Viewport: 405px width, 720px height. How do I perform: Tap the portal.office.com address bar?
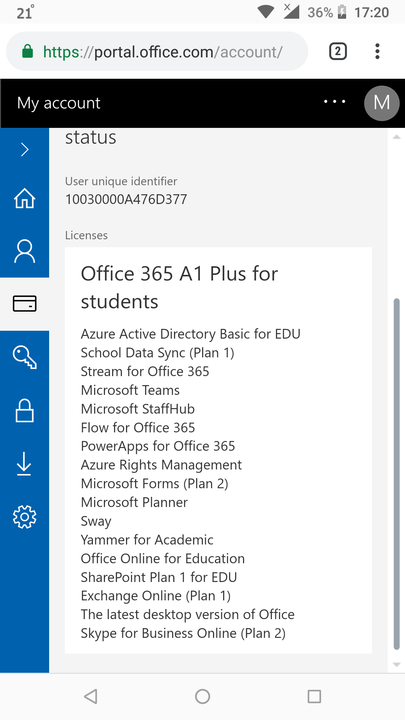coord(157,51)
